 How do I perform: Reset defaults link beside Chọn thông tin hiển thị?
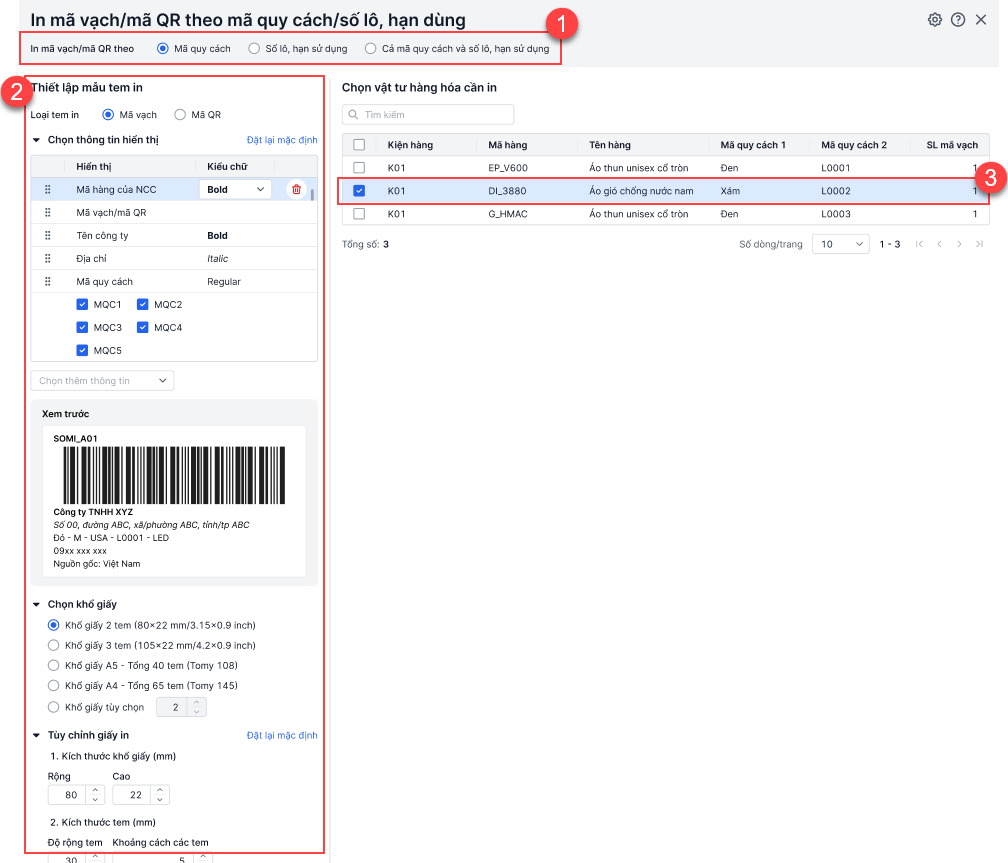282,141
